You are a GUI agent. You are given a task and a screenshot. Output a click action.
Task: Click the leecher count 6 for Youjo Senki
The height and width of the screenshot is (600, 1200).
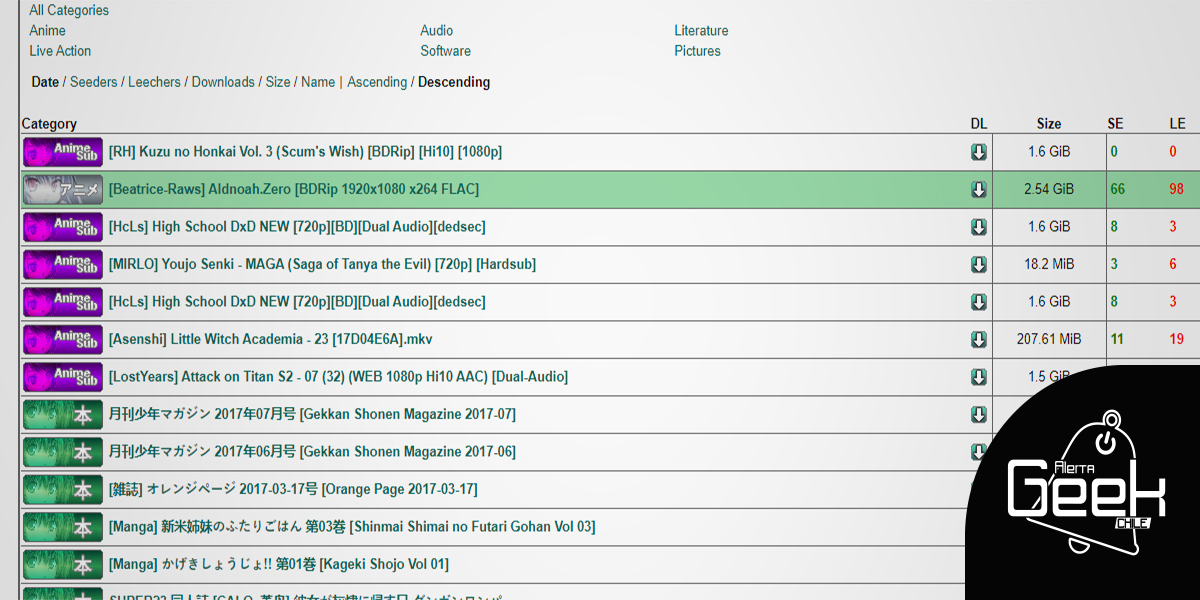(x=1173, y=264)
